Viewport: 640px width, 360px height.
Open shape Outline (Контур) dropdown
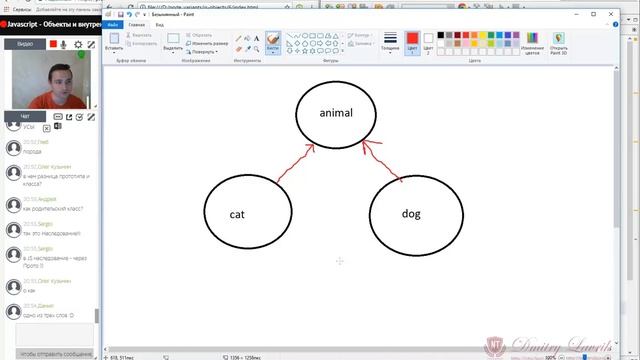tap(360, 36)
